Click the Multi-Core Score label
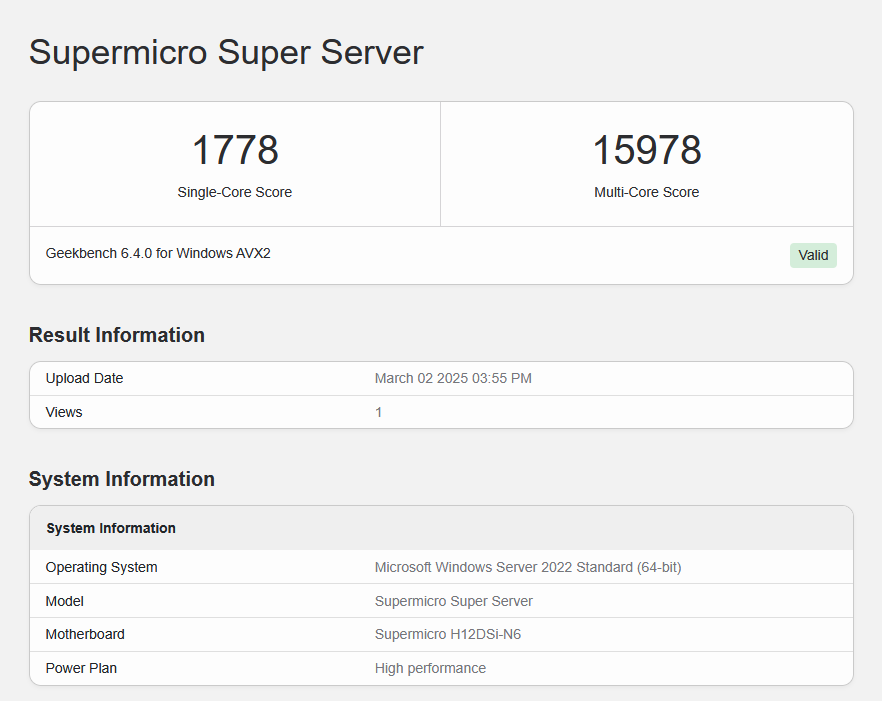This screenshot has width=882, height=701. [x=647, y=192]
